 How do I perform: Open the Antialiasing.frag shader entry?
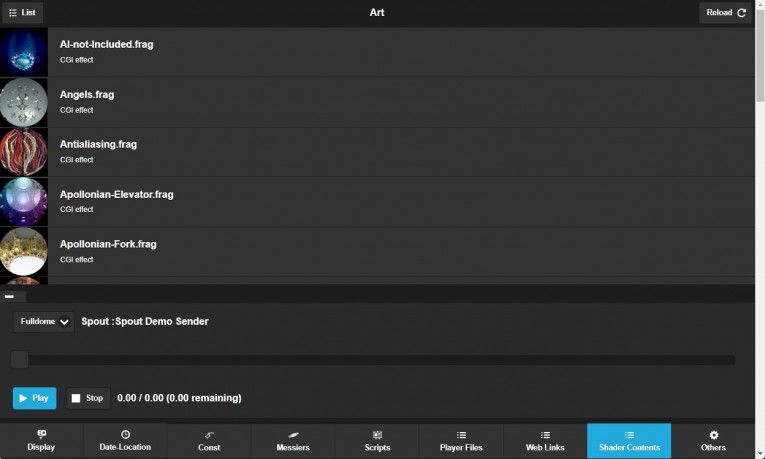click(98, 144)
